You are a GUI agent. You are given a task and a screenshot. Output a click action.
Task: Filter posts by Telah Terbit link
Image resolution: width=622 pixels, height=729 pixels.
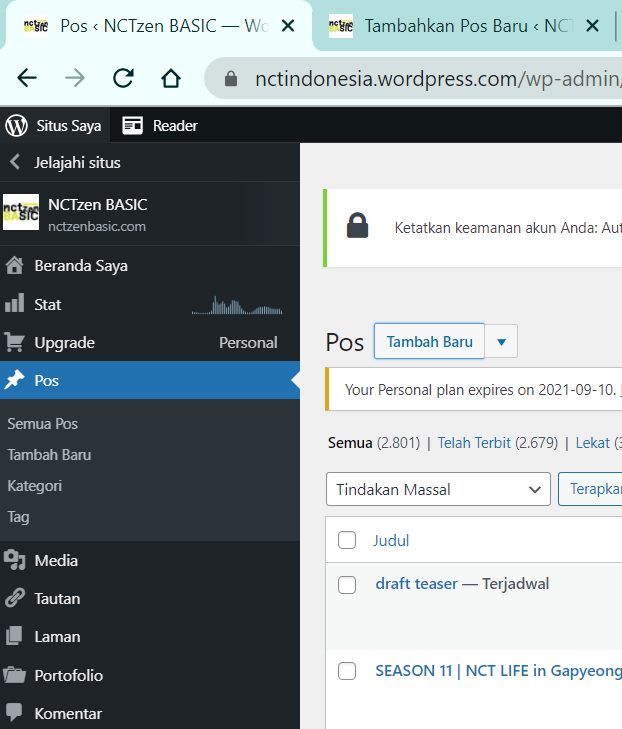click(474, 443)
